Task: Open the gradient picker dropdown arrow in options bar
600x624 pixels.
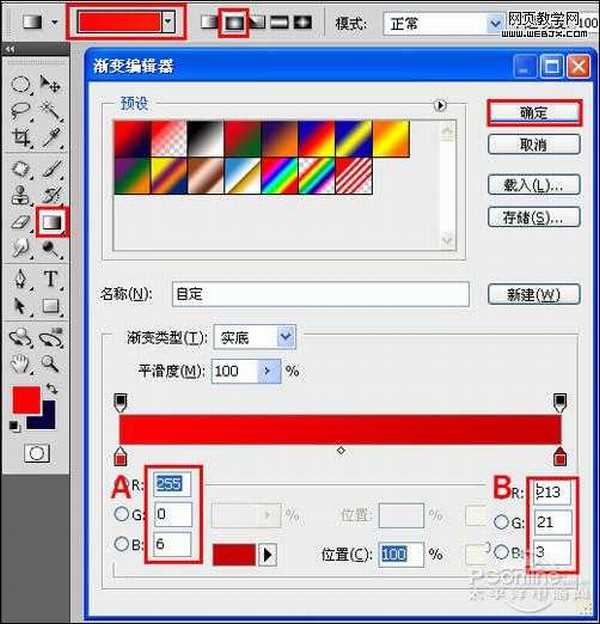Action: pyautogui.click(x=169, y=21)
